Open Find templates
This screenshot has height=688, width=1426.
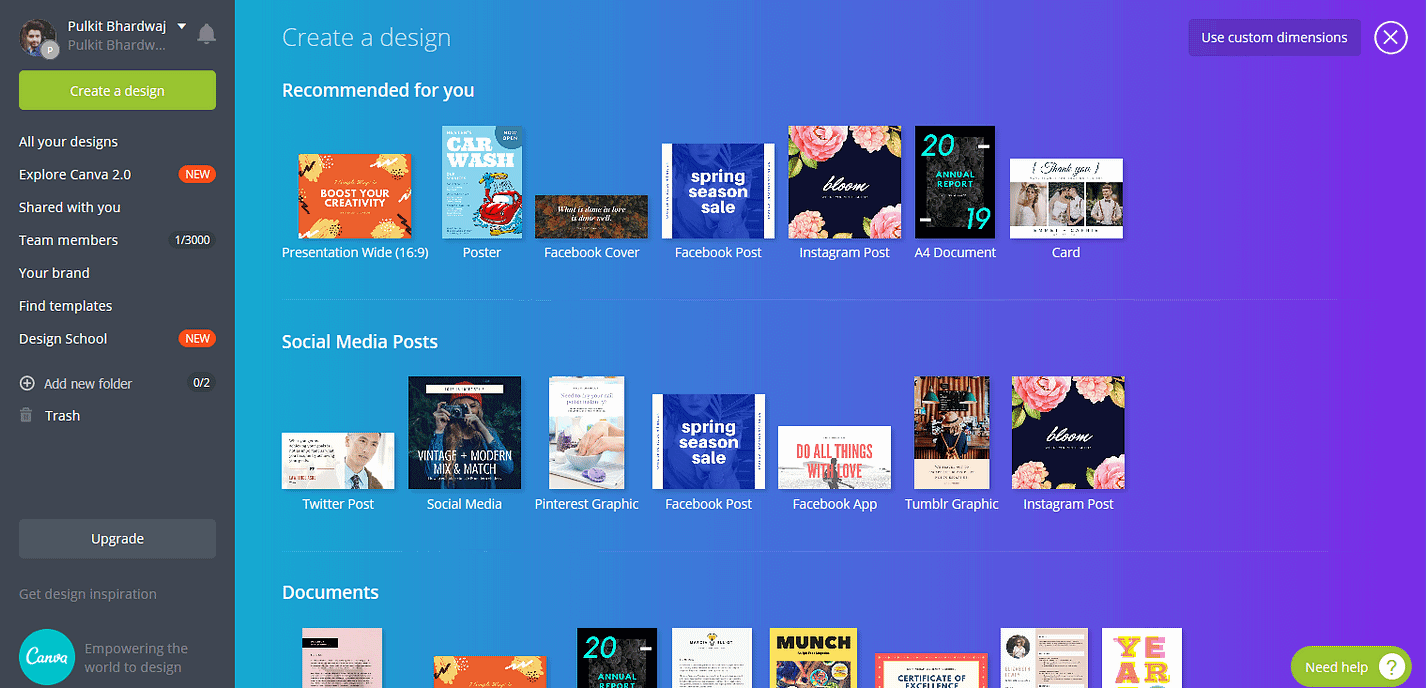pyautogui.click(x=65, y=306)
